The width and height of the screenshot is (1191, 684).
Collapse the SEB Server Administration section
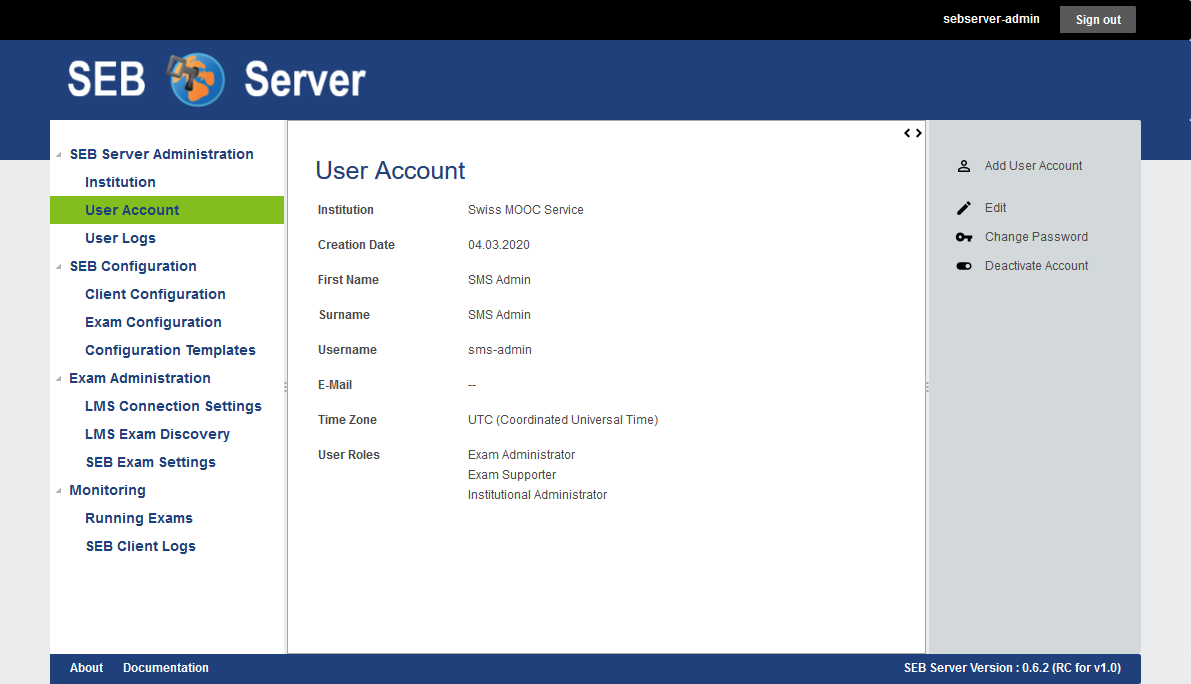(59, 155)
